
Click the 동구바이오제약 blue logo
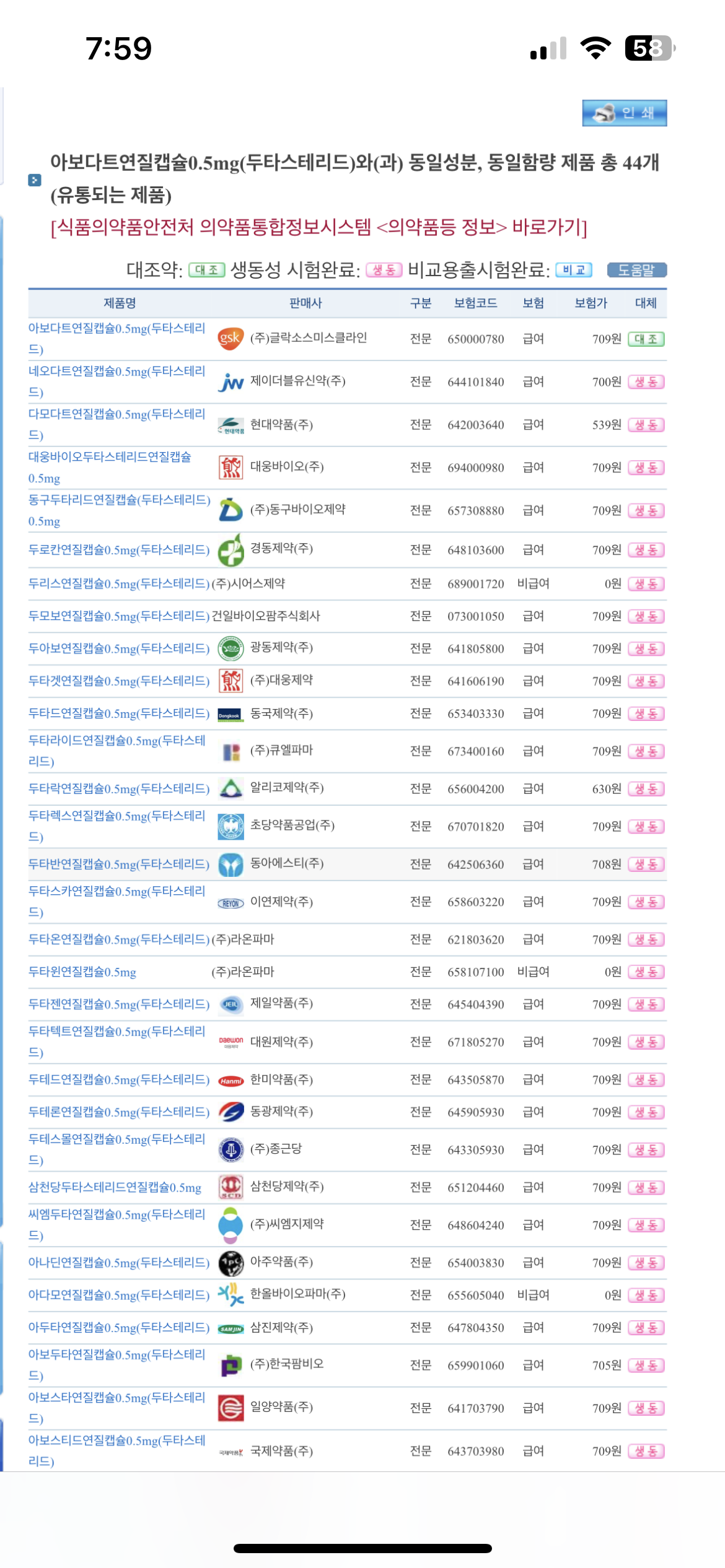tap(231, 510)
